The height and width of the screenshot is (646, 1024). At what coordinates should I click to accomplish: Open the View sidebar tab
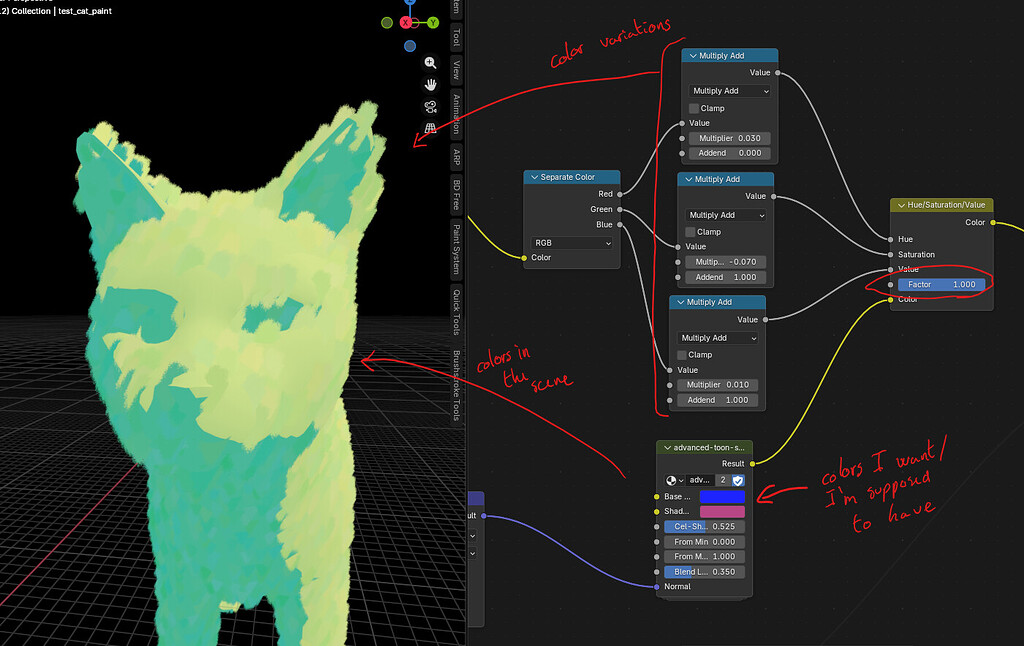[x=456, y=70]
